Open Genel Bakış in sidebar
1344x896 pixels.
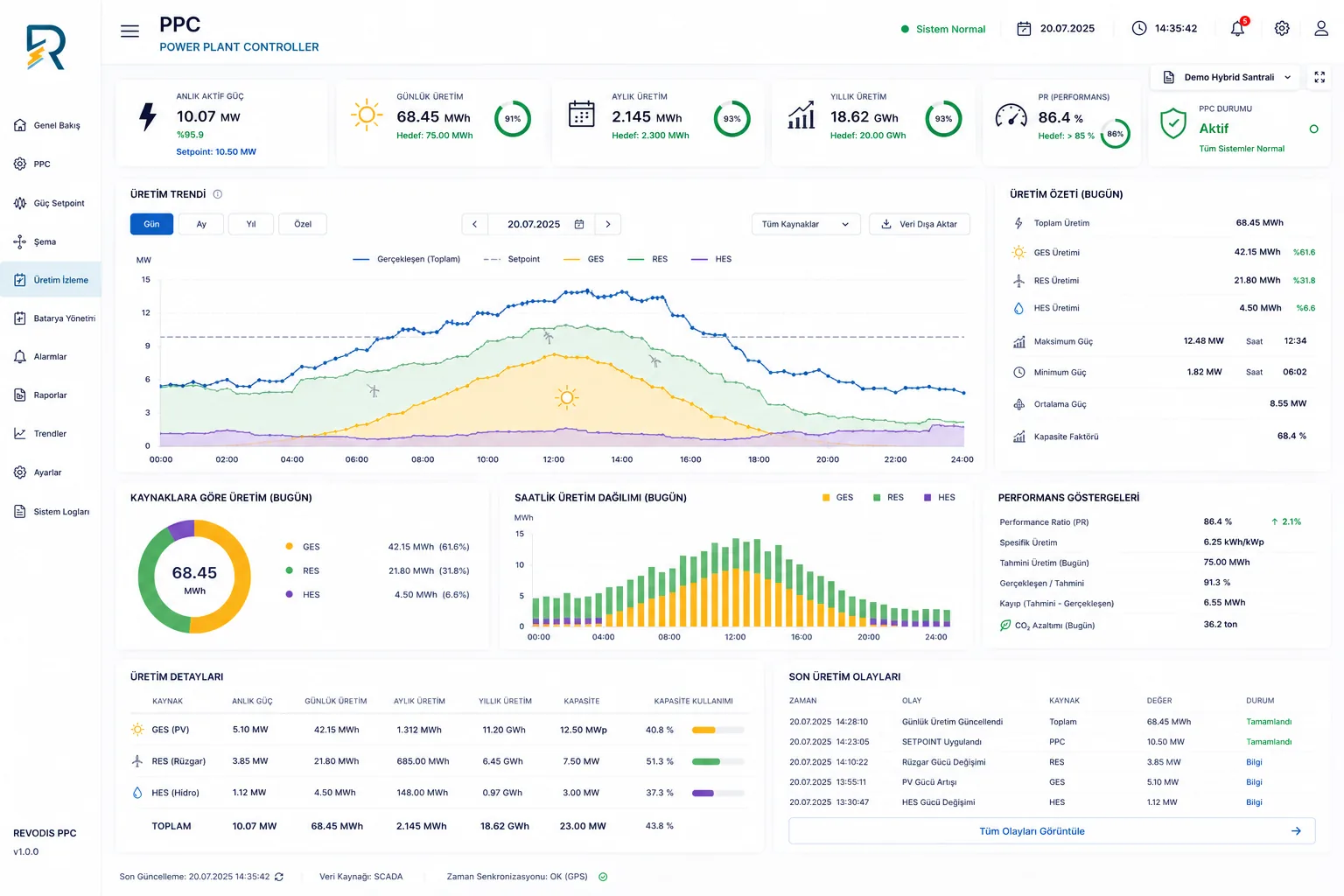[50, 125]
